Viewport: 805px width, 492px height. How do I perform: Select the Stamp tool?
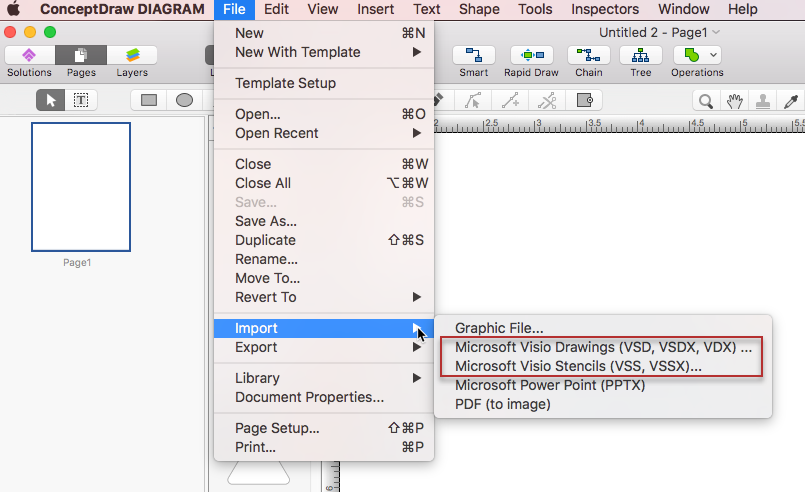coord(763,101)
